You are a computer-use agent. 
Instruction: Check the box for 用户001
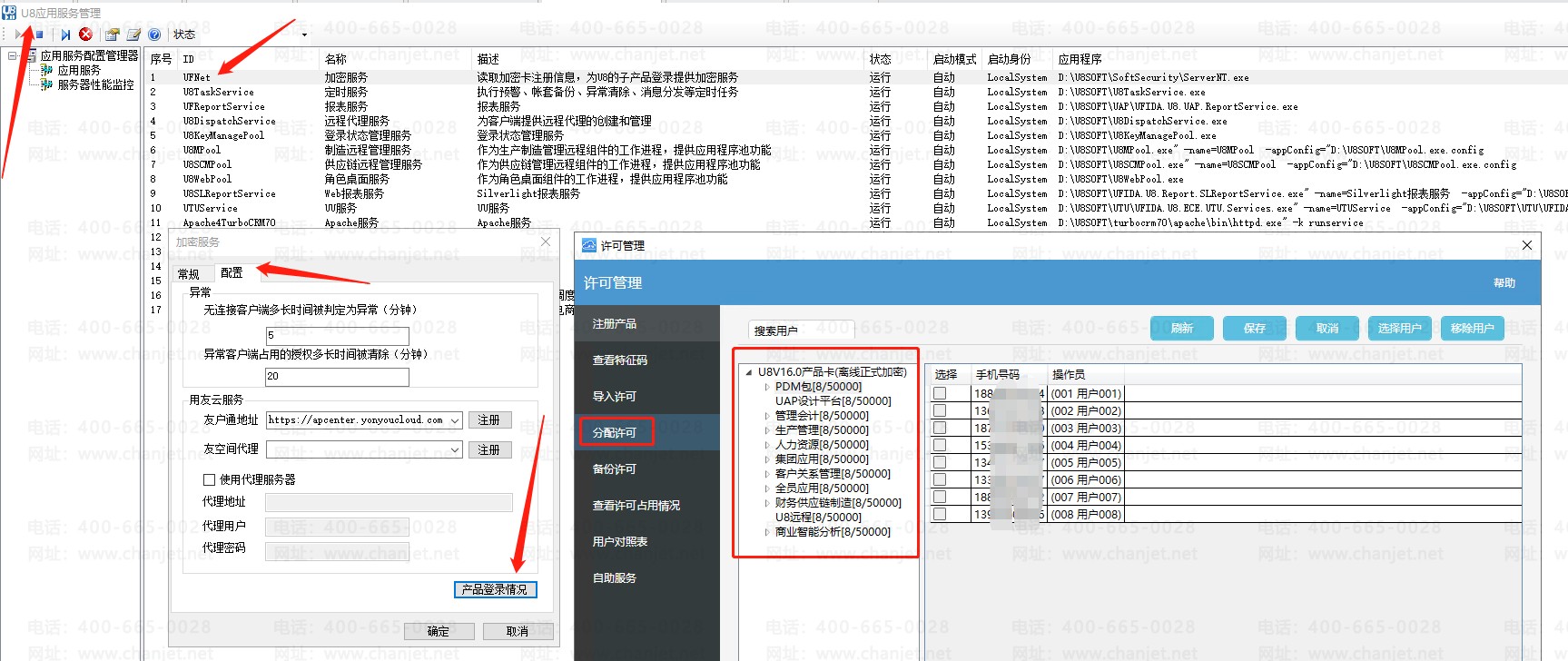click(x=940, y=394)
